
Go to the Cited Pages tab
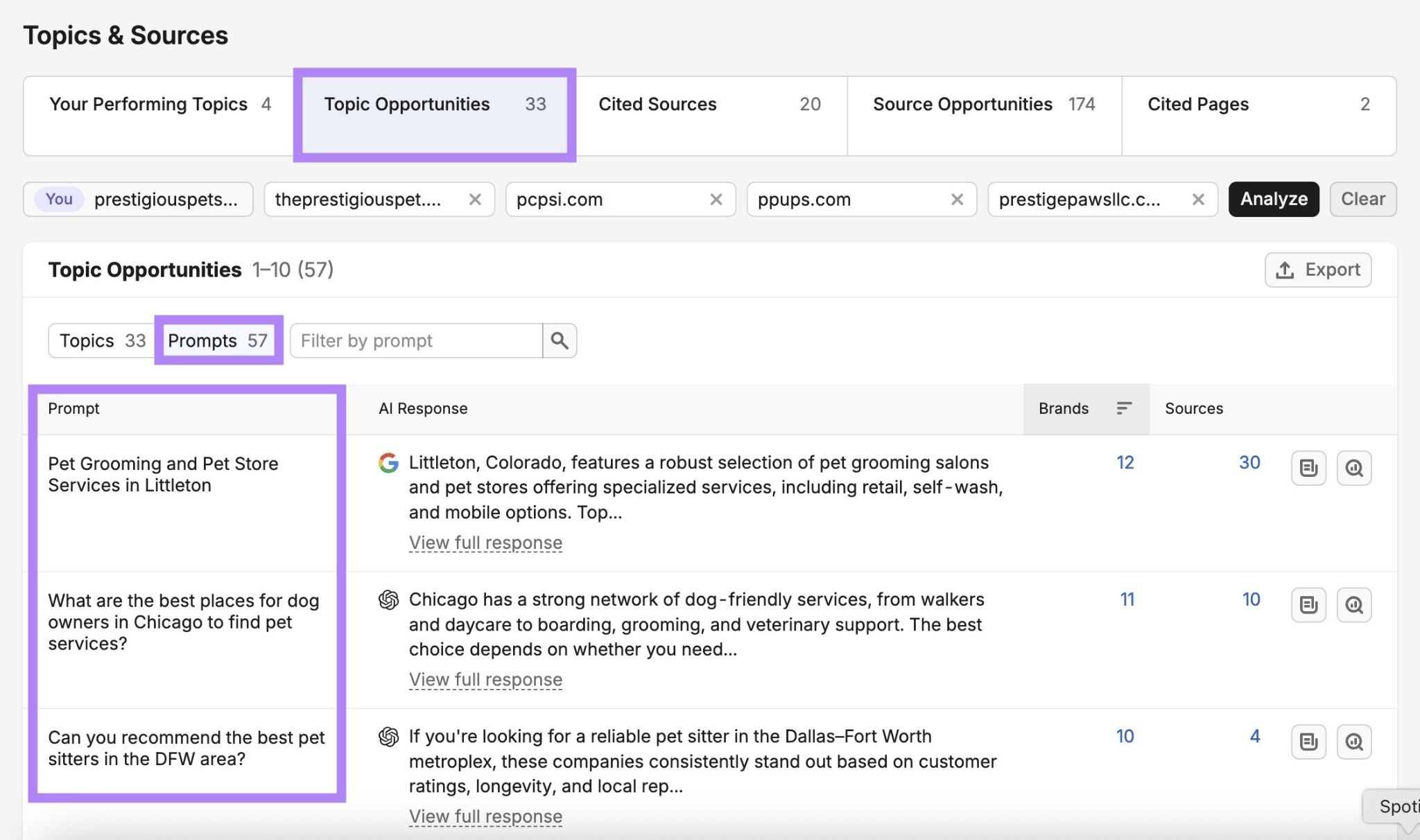pyautogui.click(x=1259, y=116)
